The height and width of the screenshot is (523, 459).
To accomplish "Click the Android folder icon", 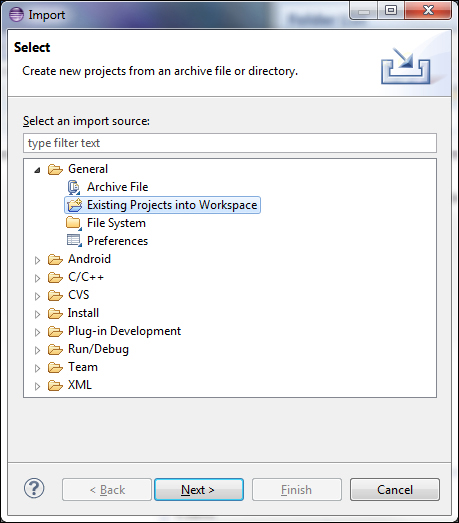I will (x=55, y=259).
